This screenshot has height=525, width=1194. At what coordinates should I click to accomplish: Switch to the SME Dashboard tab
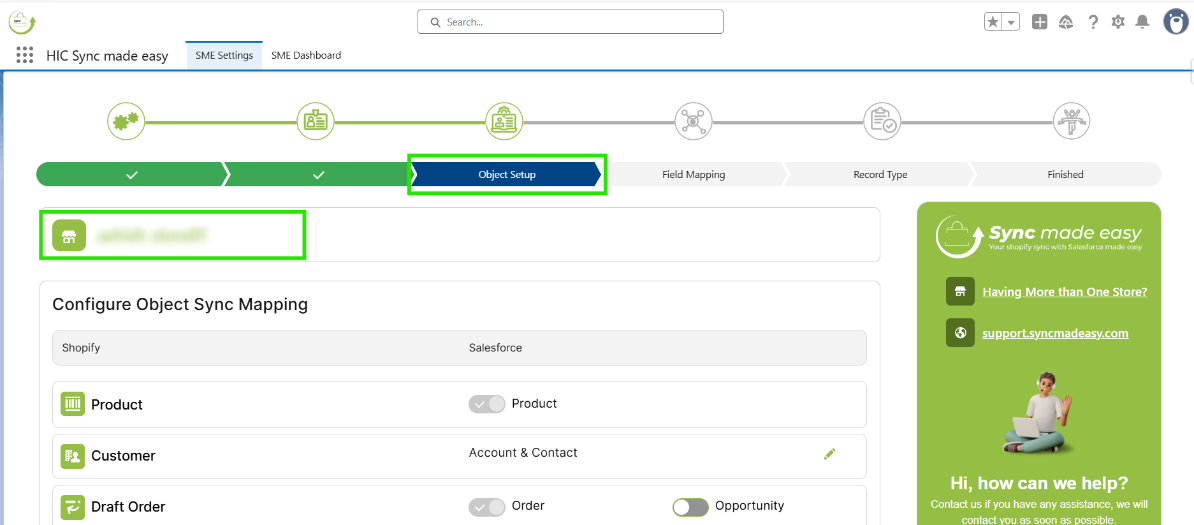[306, 56]
